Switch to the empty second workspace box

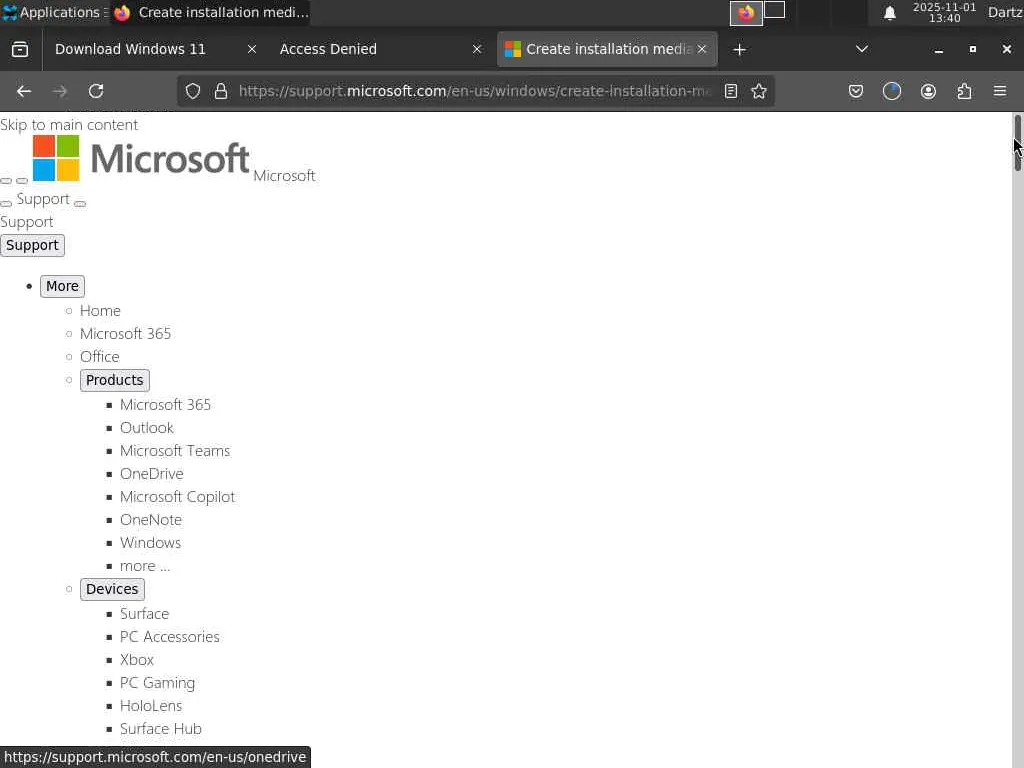coord(775,10)
